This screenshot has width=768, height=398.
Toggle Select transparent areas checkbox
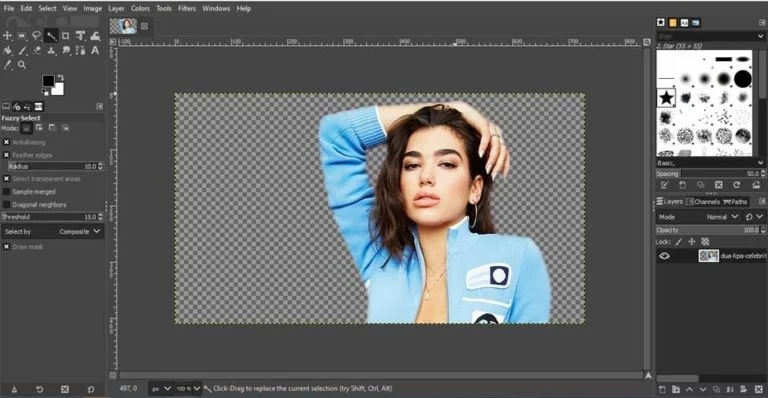[6, 179]
